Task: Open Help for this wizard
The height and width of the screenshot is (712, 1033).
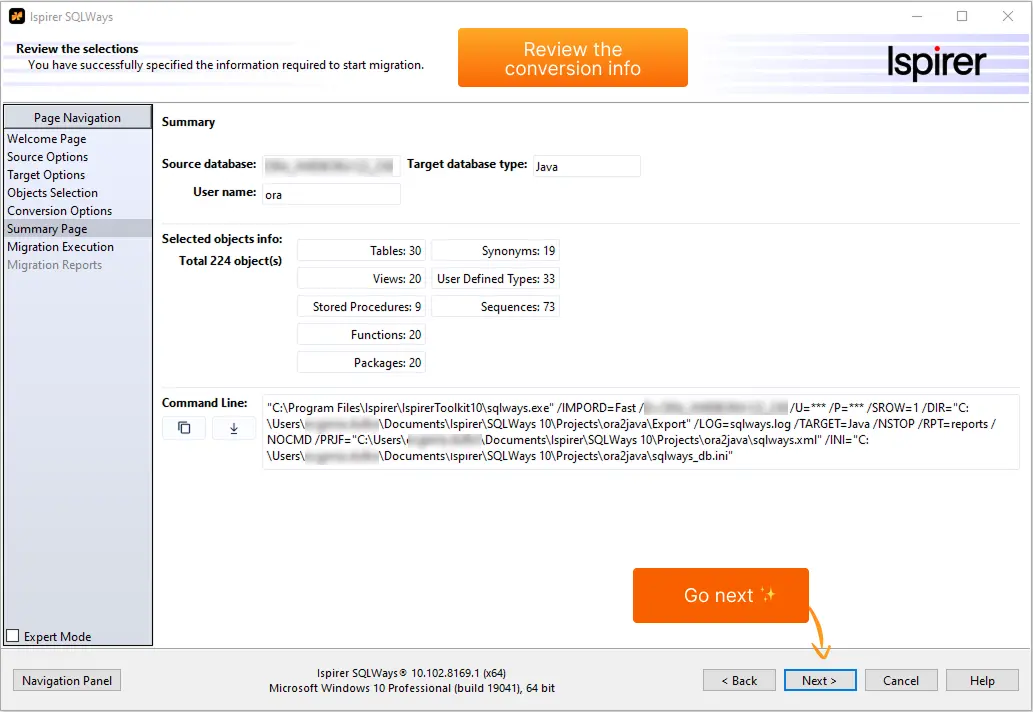Action: click(982, 680)
